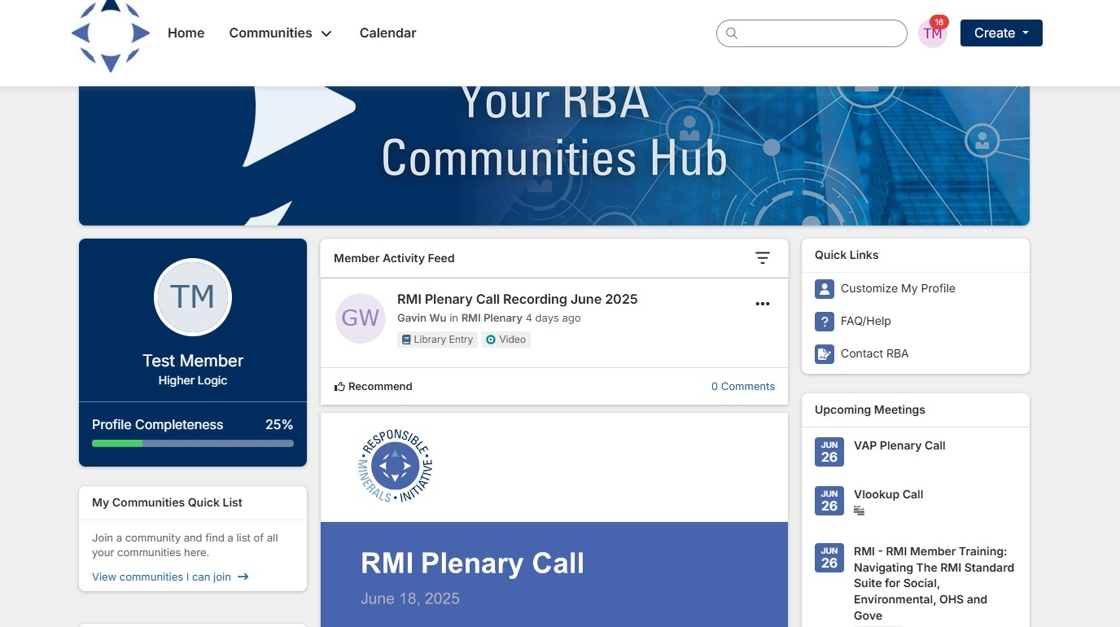Open the TM user avatar menu
Viewport: 1120px width, 627px height.
click(931, 34)
